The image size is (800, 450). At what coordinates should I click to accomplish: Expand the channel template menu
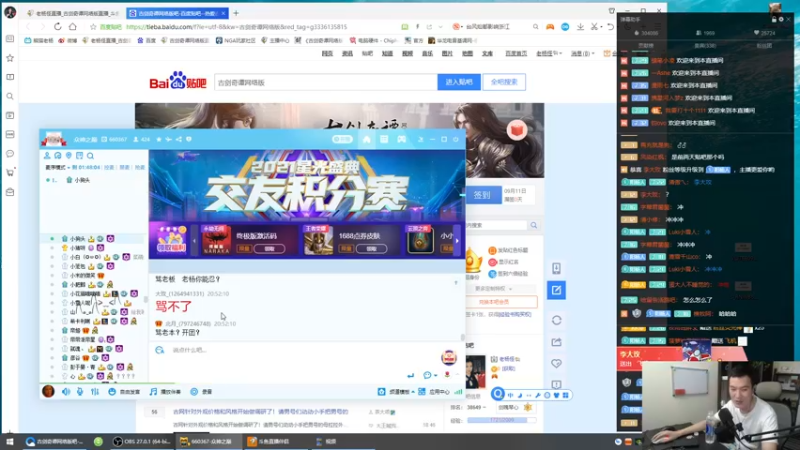(x=396, y=392)
